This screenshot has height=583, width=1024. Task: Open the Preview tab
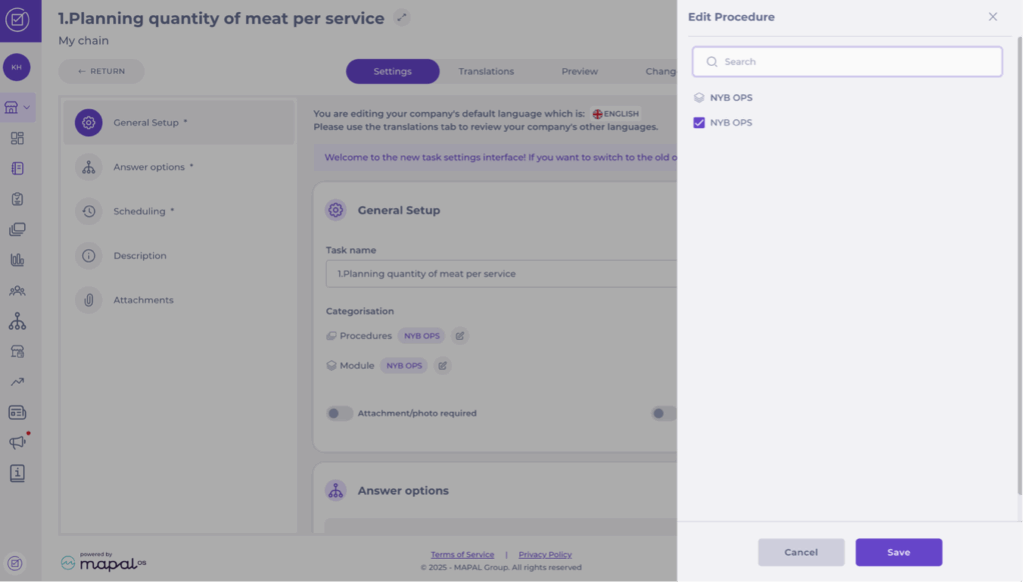579,72
